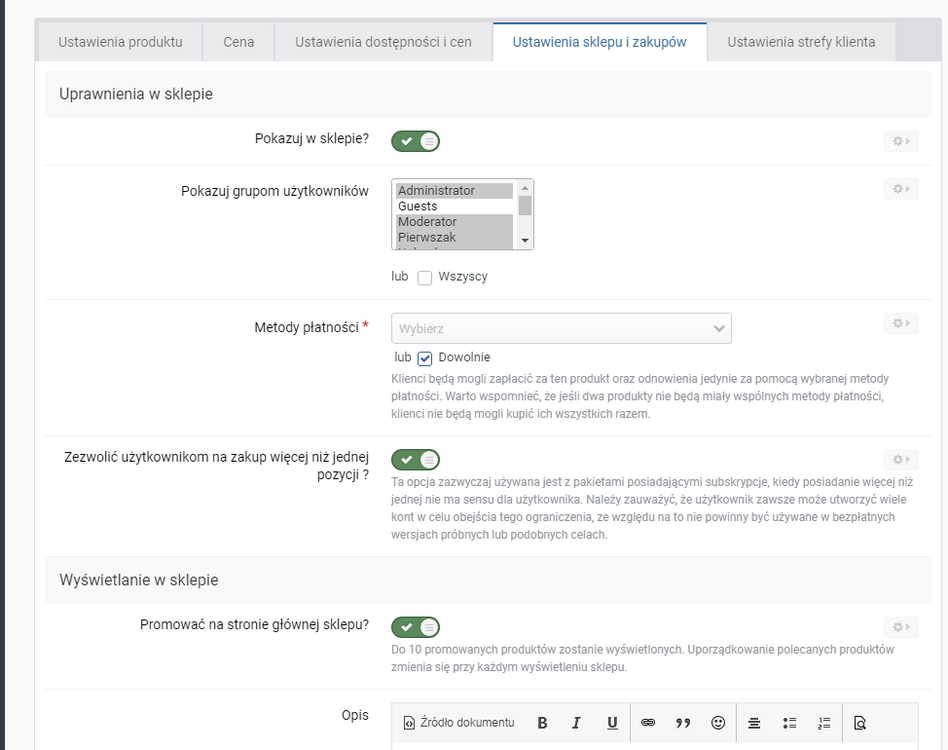
Task: Toggle 'Promować na stronie głównej sklepu?' switch
Action: [415, 627]
